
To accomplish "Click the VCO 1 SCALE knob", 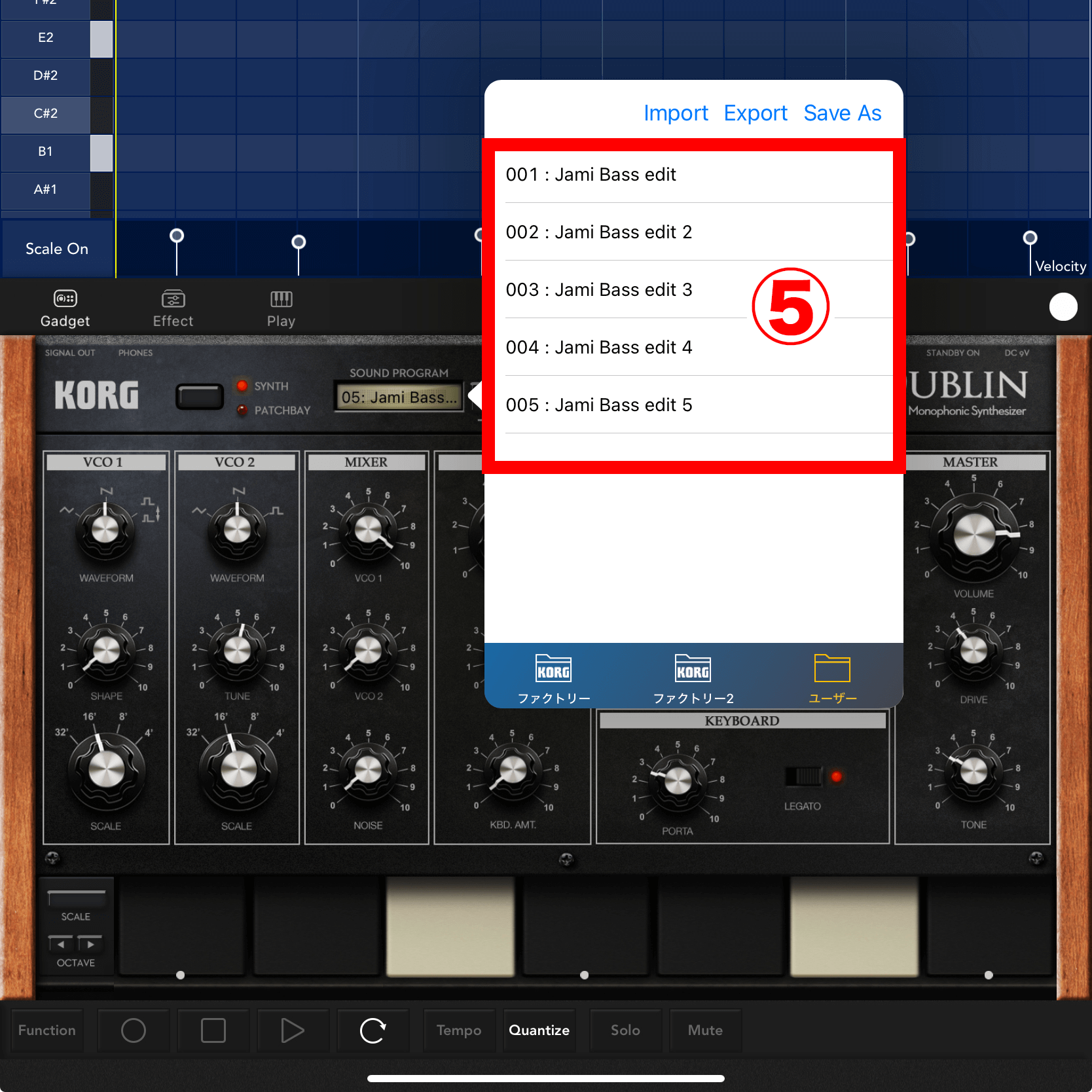I will point(106,770).
